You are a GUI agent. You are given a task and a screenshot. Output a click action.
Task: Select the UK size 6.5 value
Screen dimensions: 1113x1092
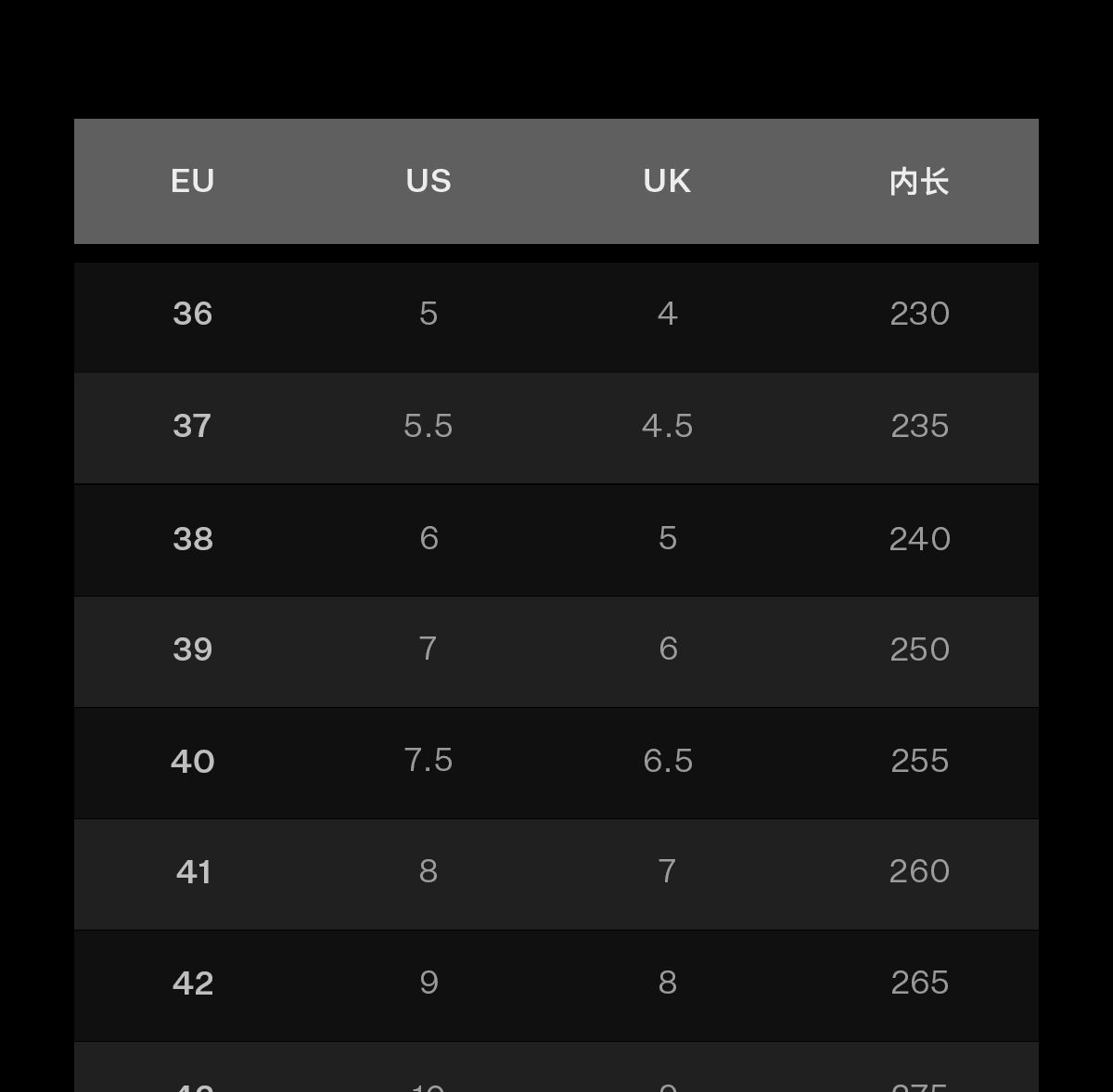pyautogui.click(x=668, y=762)
